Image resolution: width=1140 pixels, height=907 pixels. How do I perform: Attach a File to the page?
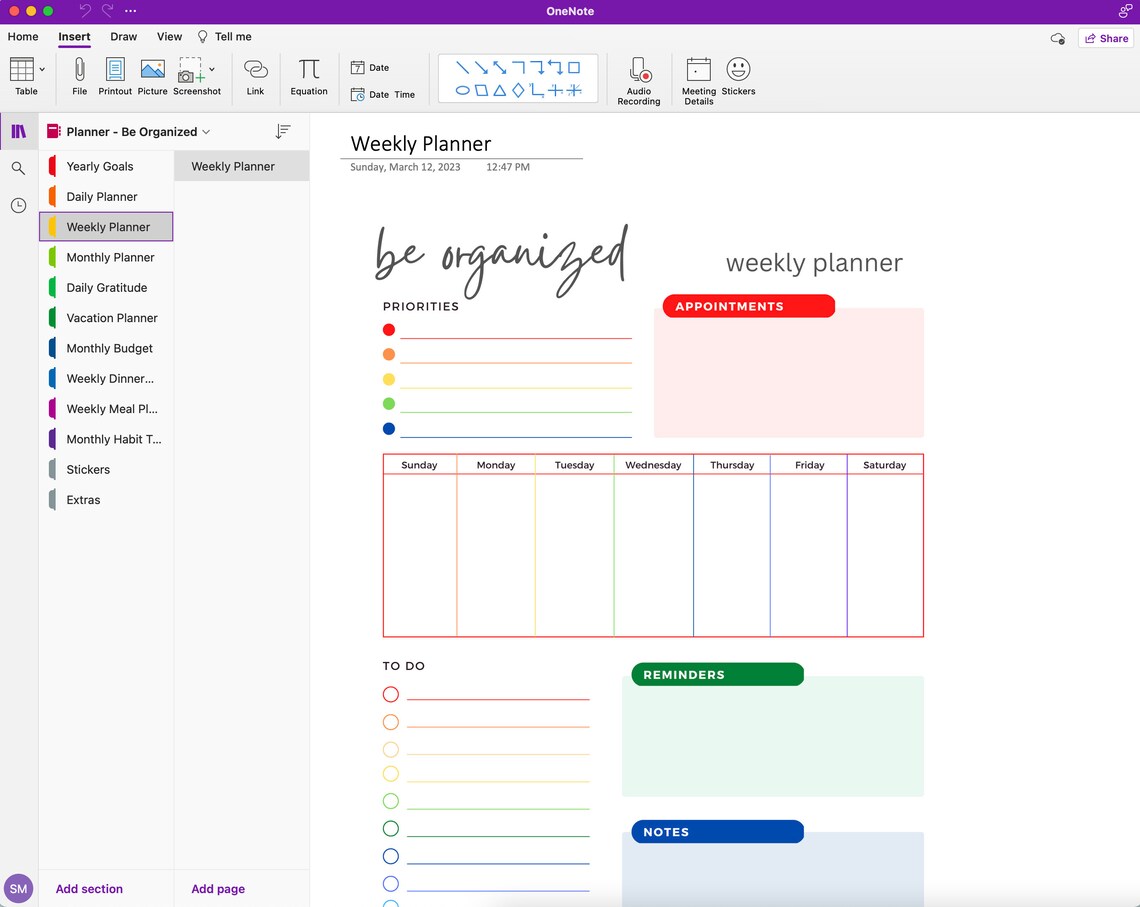click(78, 75)
